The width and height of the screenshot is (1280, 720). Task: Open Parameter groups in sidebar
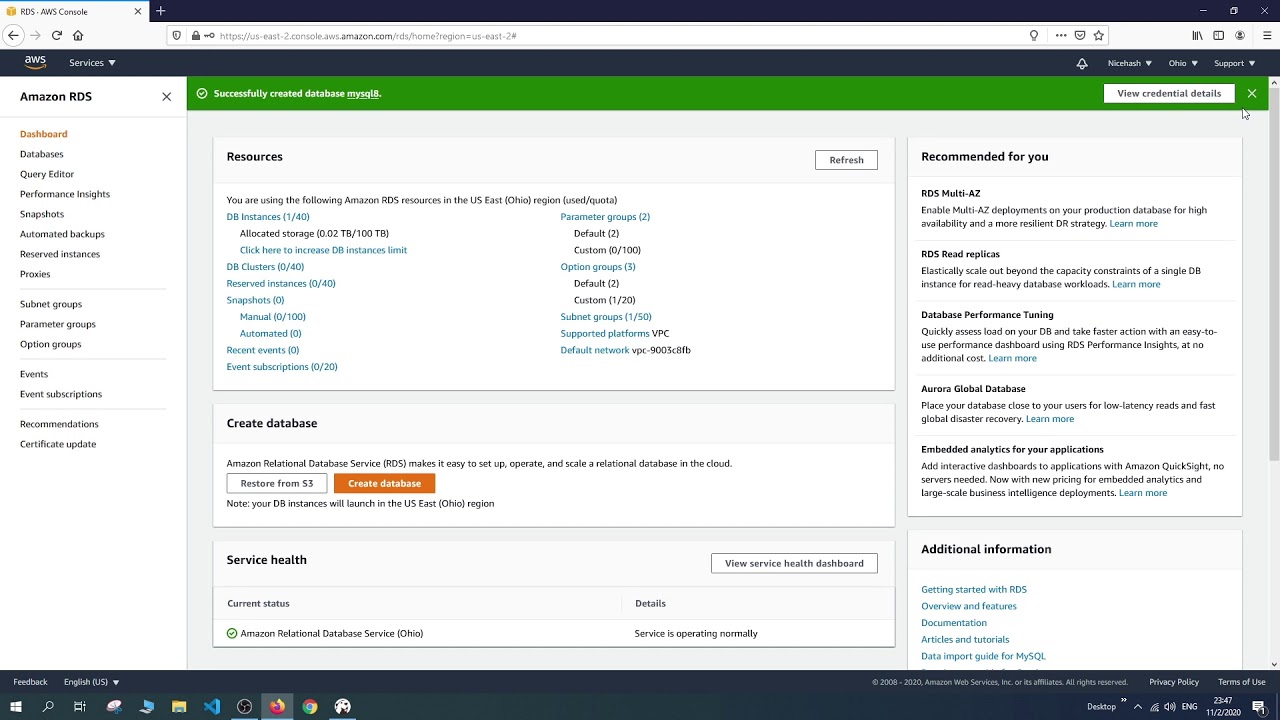pos(58,324)
